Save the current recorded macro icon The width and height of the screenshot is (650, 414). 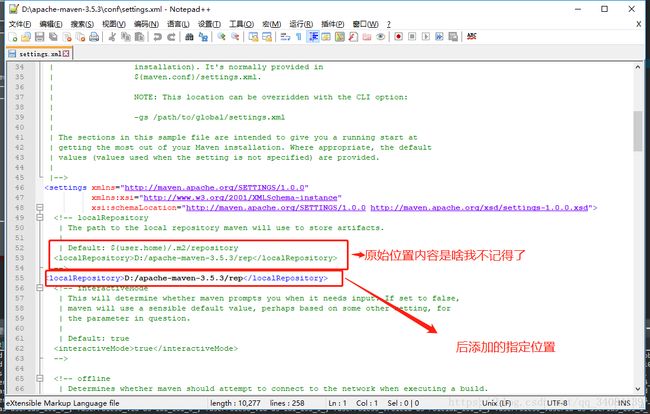pos(453,37)
